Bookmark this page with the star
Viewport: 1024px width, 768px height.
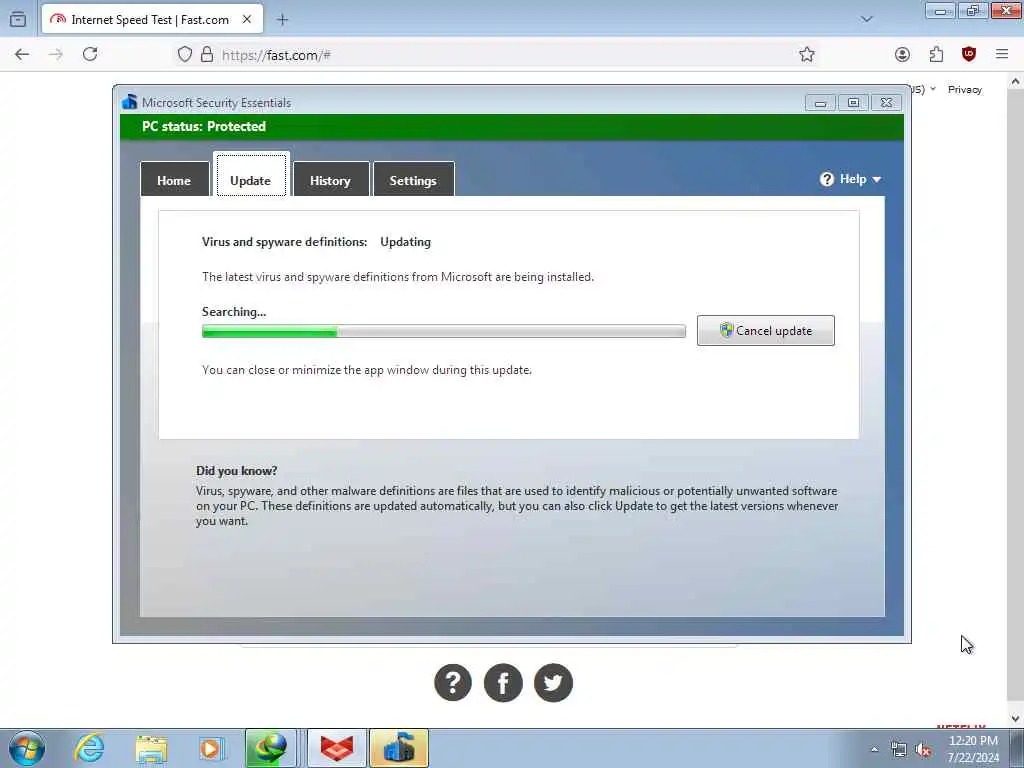coord(807,54)
